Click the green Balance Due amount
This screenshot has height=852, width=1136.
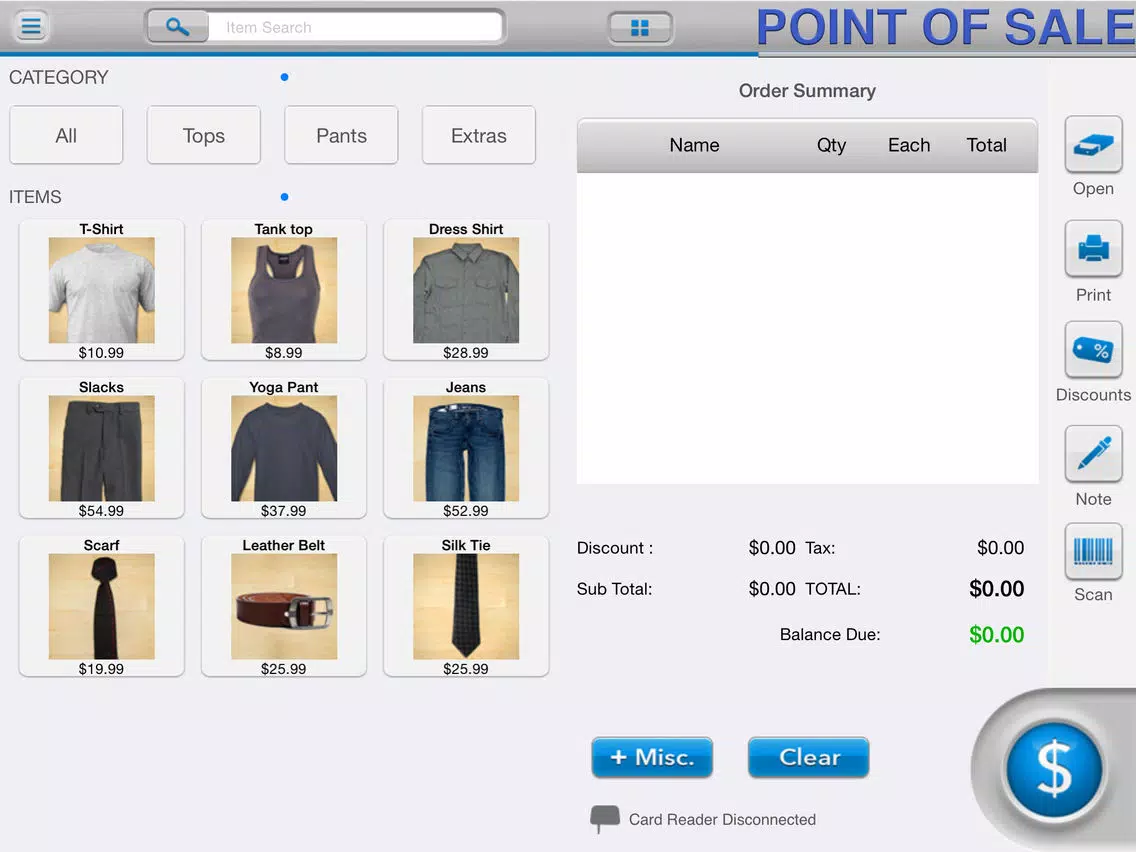click(x=996, y=635)
